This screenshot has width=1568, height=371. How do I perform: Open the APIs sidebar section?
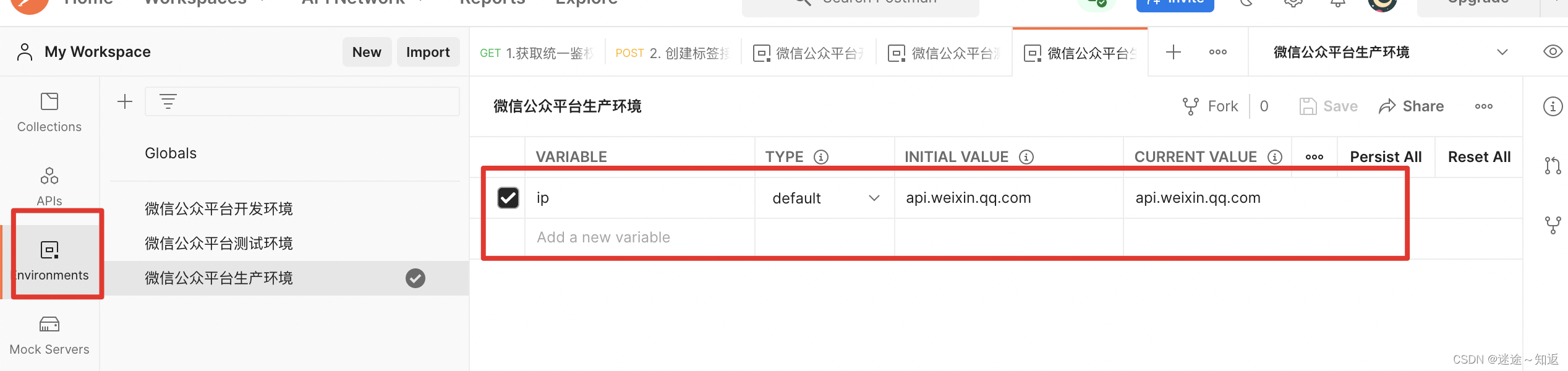[x=49, y=187]
